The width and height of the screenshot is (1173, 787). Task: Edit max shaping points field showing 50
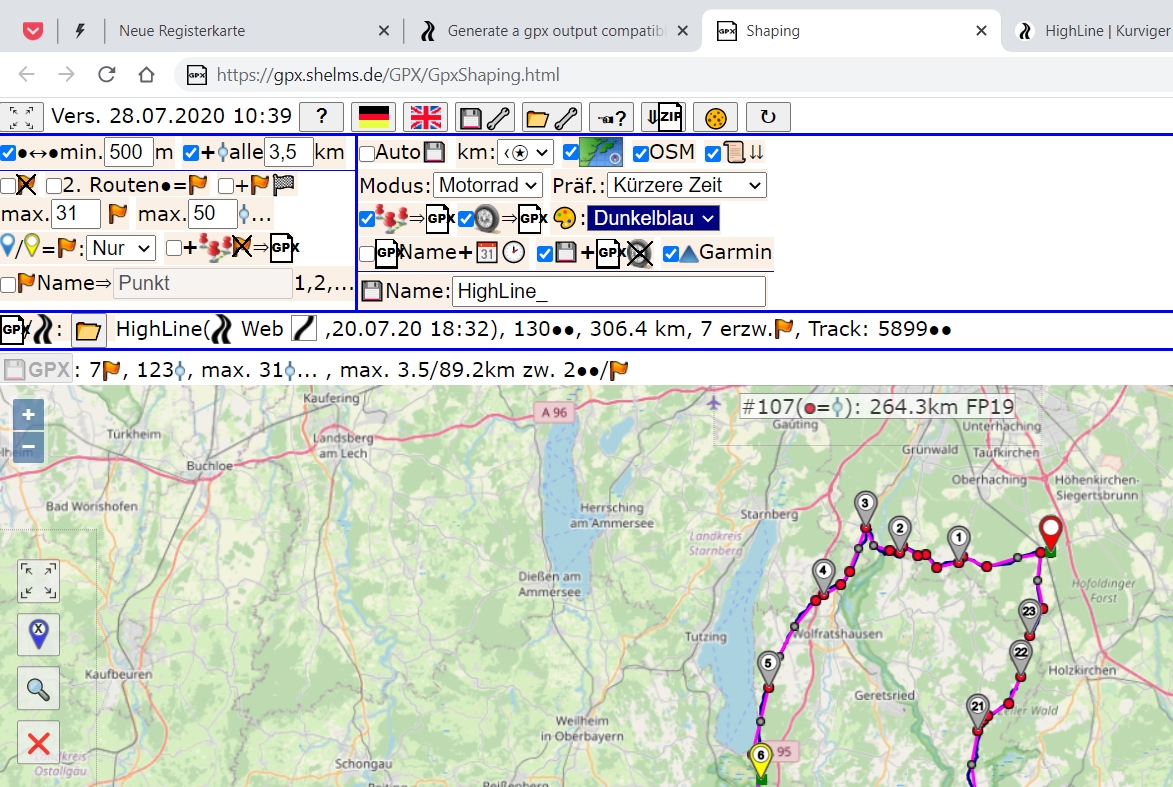212,214
